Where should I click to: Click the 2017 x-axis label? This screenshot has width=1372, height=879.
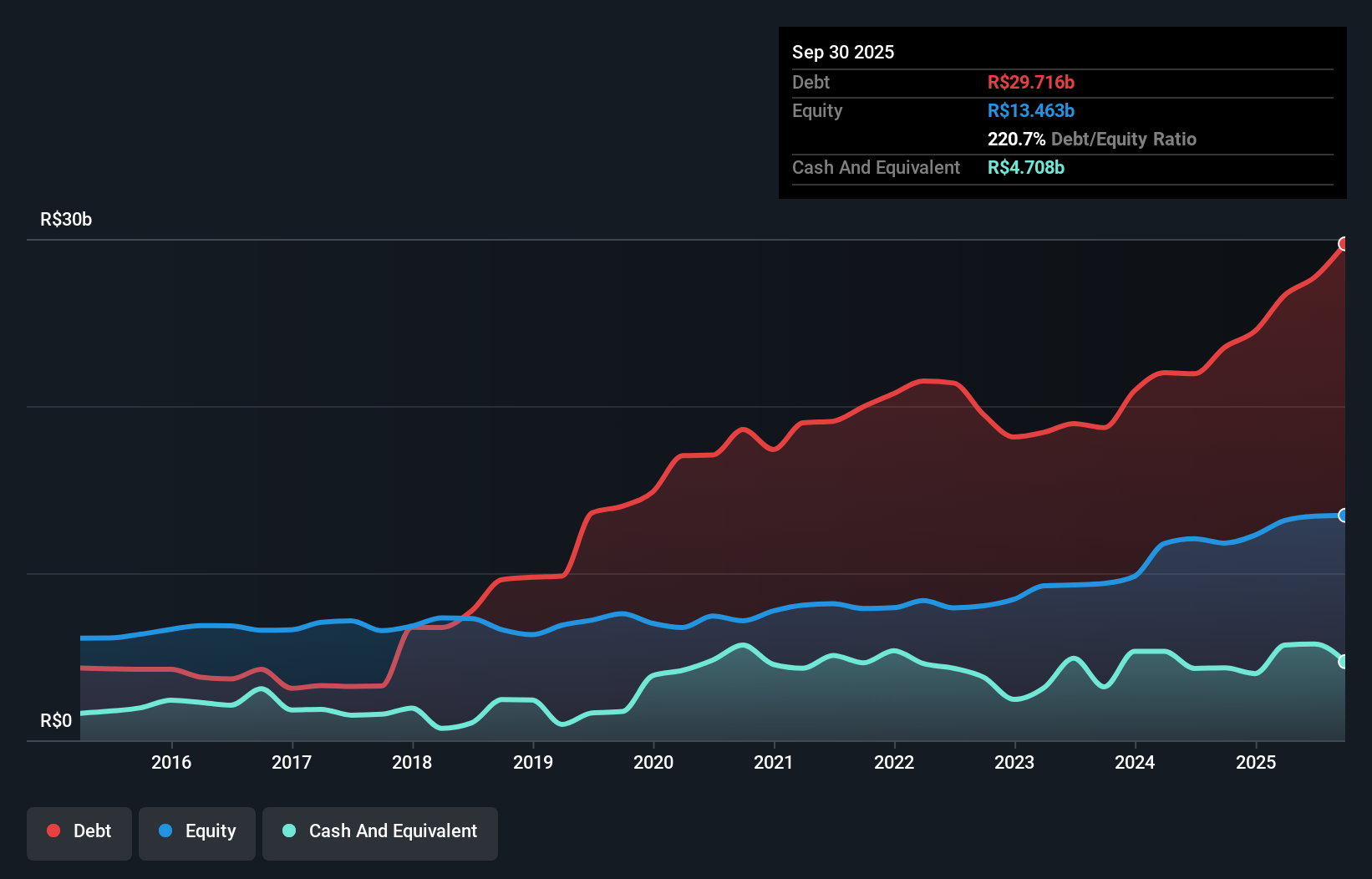coord(292,762)
